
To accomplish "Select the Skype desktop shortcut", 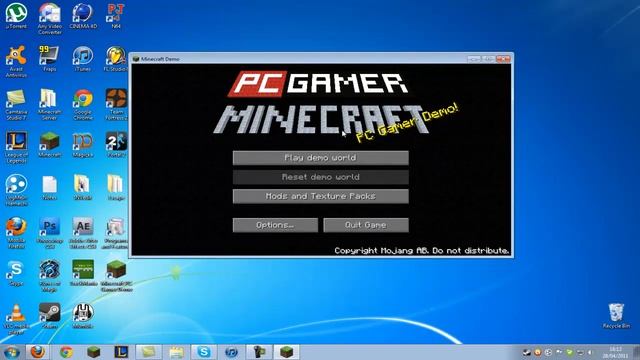I will coord(16,273).
